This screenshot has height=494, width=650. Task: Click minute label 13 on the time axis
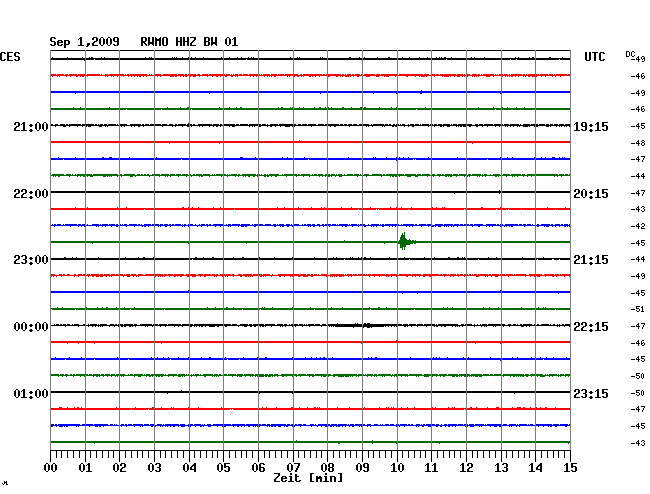coord(501,468)
